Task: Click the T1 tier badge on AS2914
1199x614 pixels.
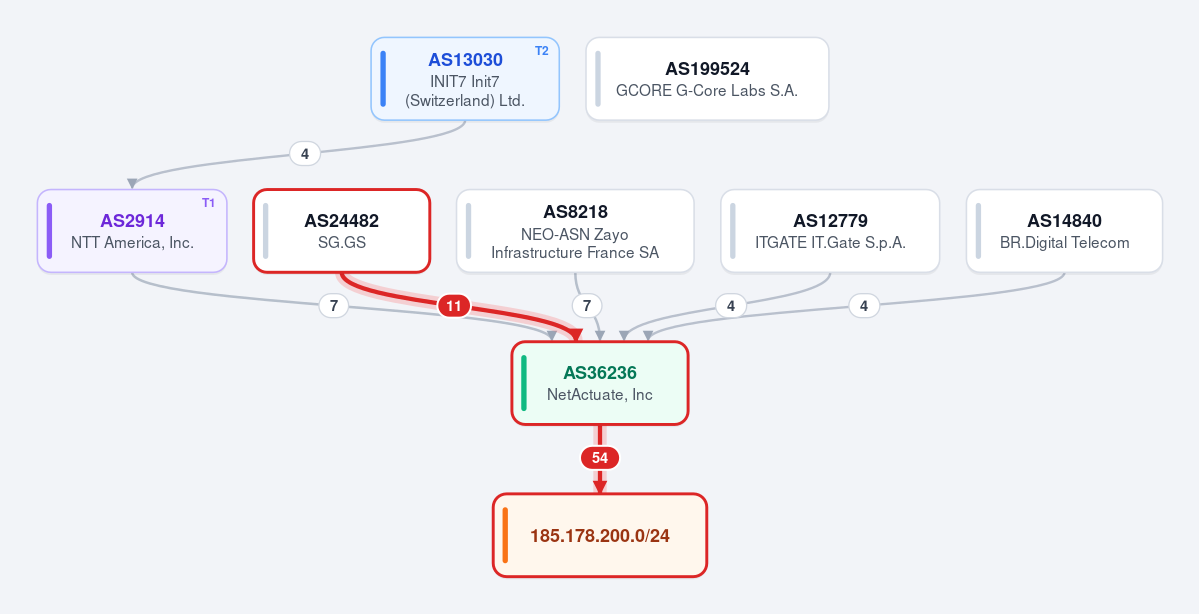Action: tap(208, 203)
